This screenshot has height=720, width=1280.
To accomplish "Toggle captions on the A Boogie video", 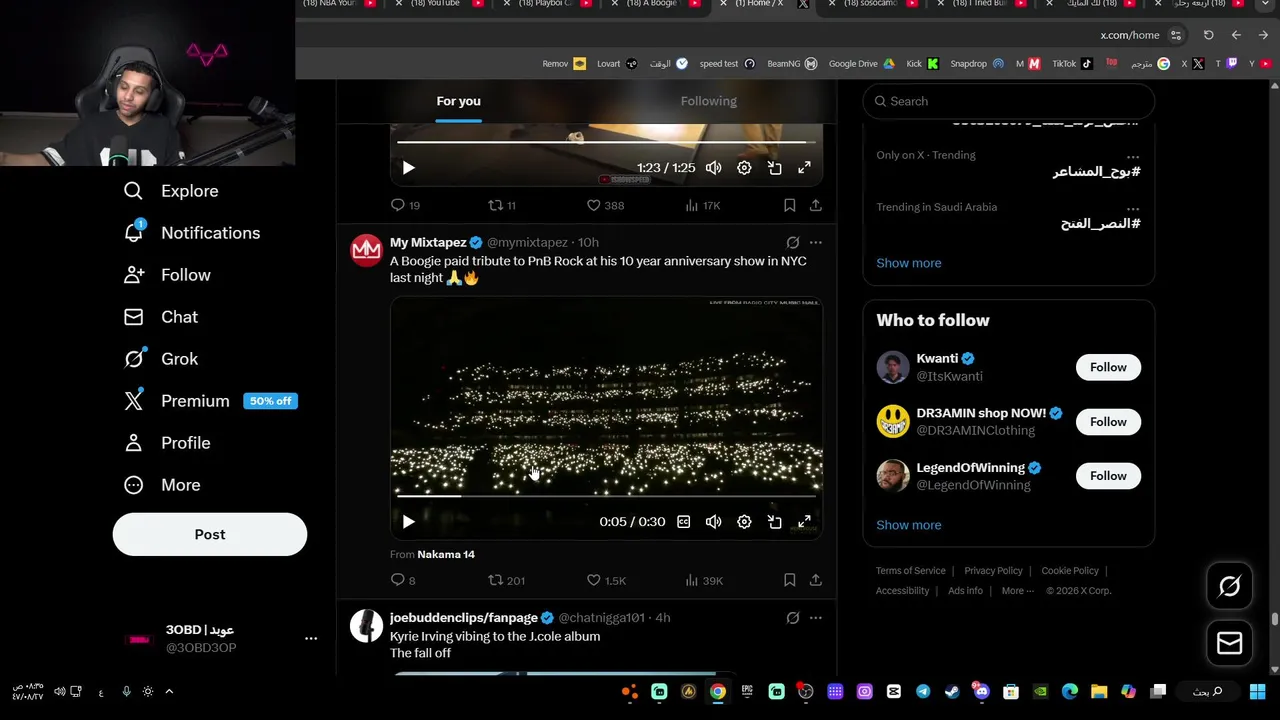I will click(x=684, y=522).
